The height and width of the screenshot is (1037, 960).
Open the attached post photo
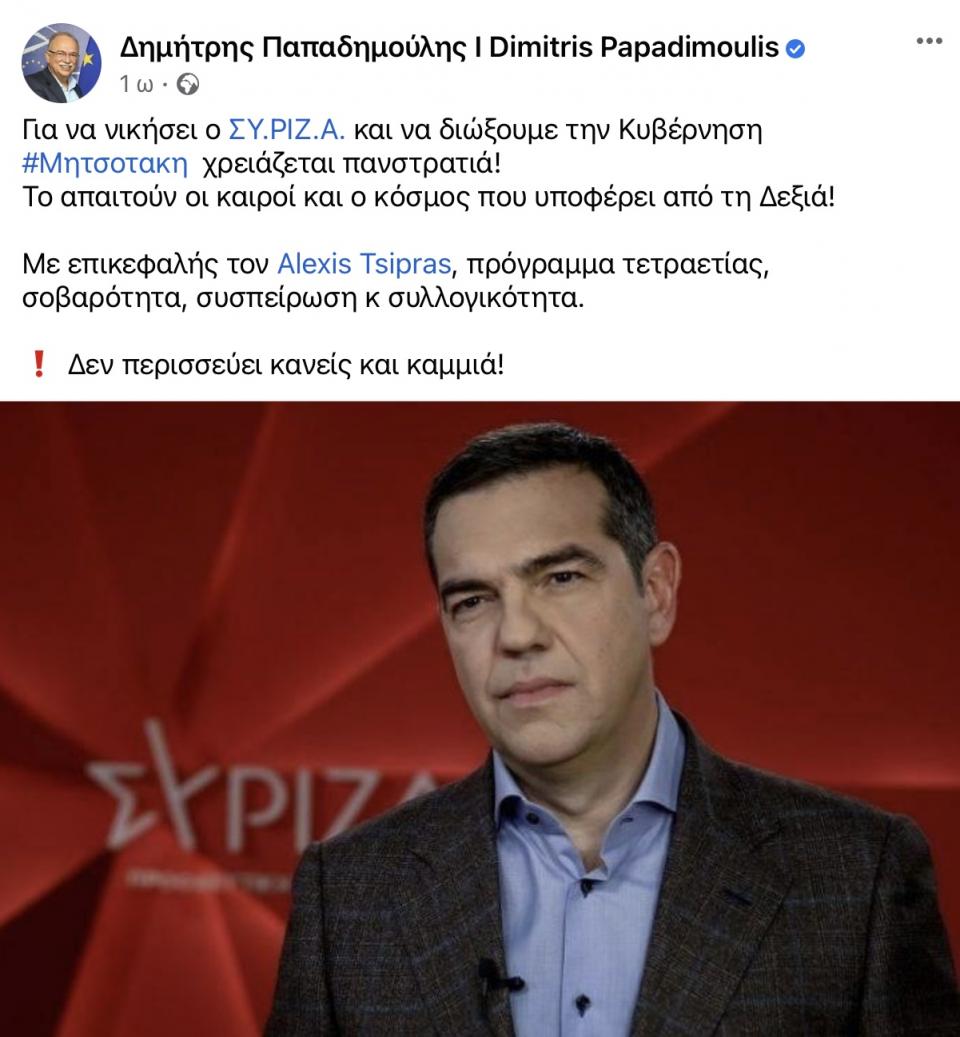point(480,719)
